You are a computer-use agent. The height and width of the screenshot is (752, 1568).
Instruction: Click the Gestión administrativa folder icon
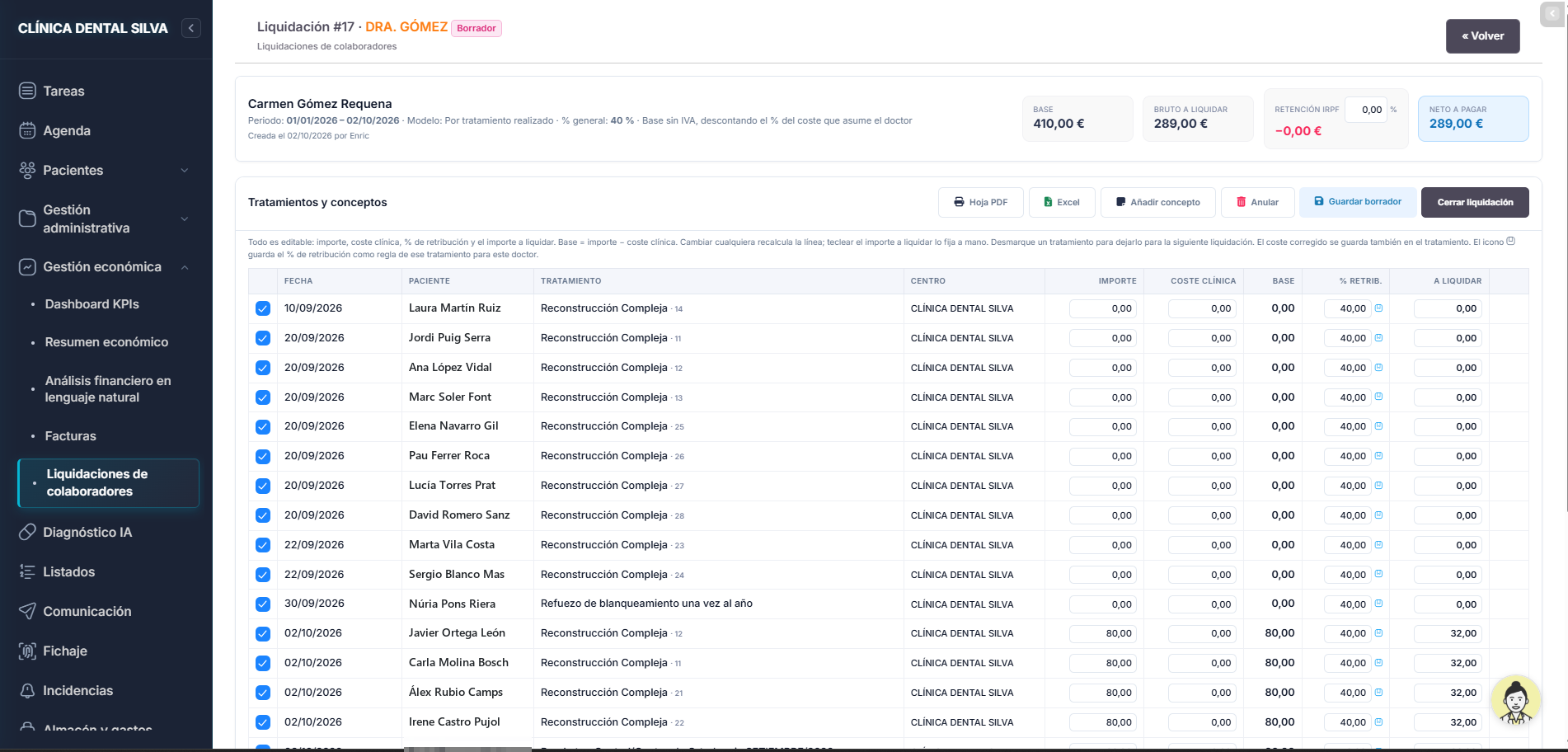pos(27,219)
